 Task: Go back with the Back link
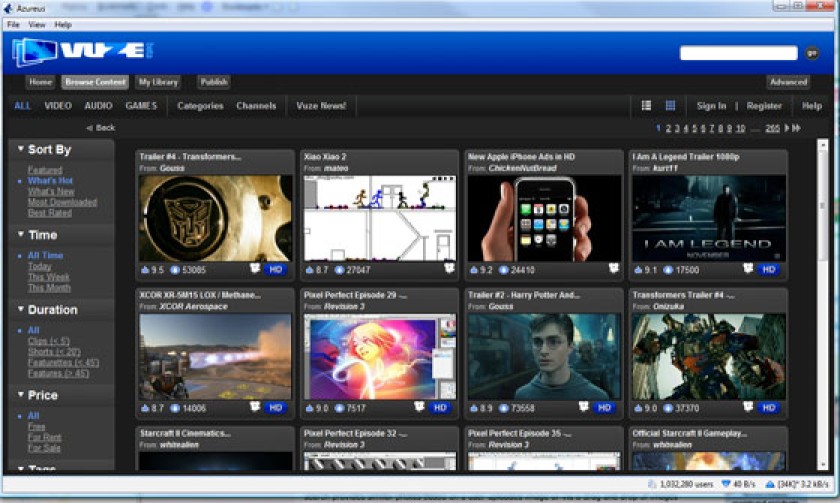click(x=101, y=127)
